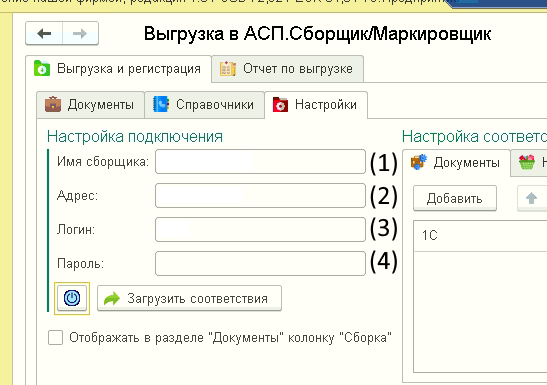547x385 pixels.
Task: Click the phonebook icon on Справочники tab
Action: [x=161, y=104]
